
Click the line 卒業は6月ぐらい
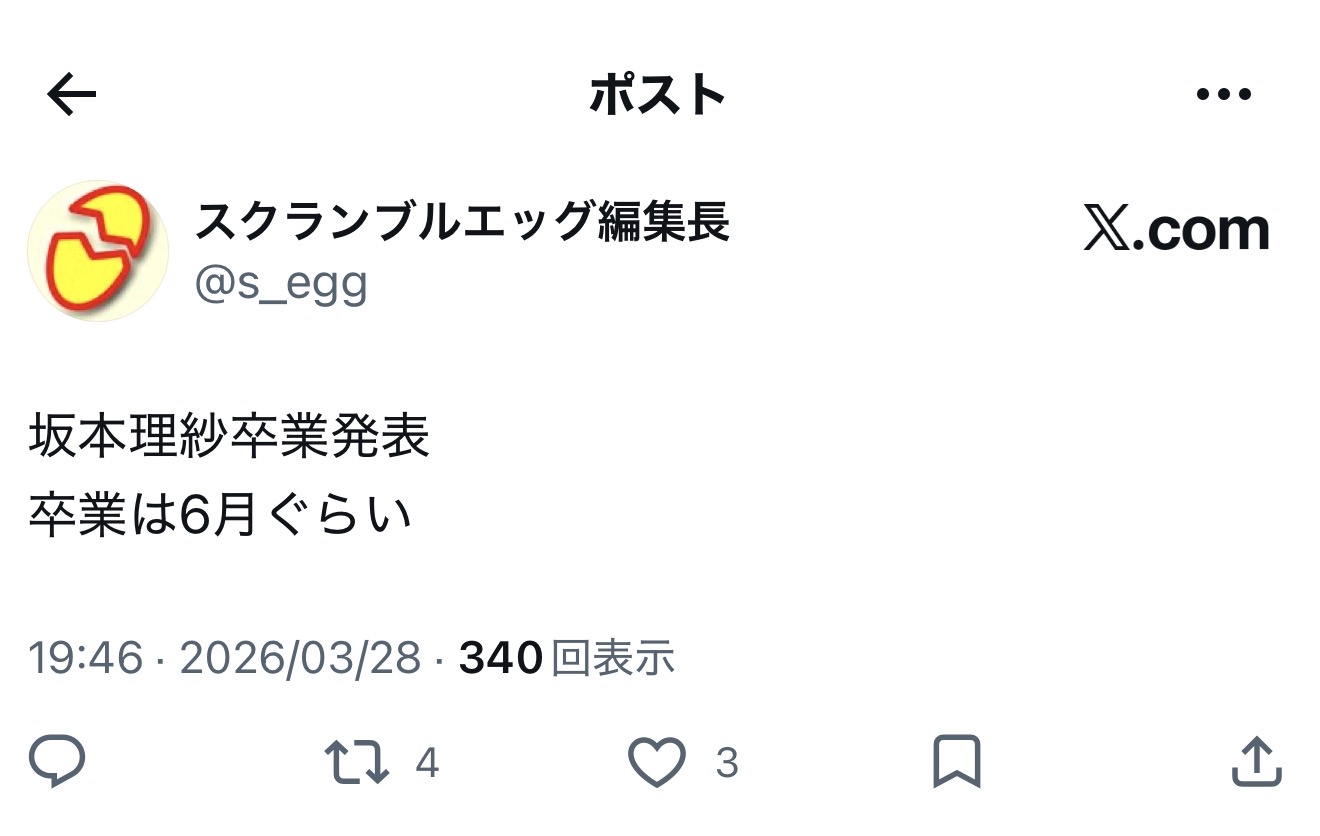pyautogui.click(x=220, y=518)
